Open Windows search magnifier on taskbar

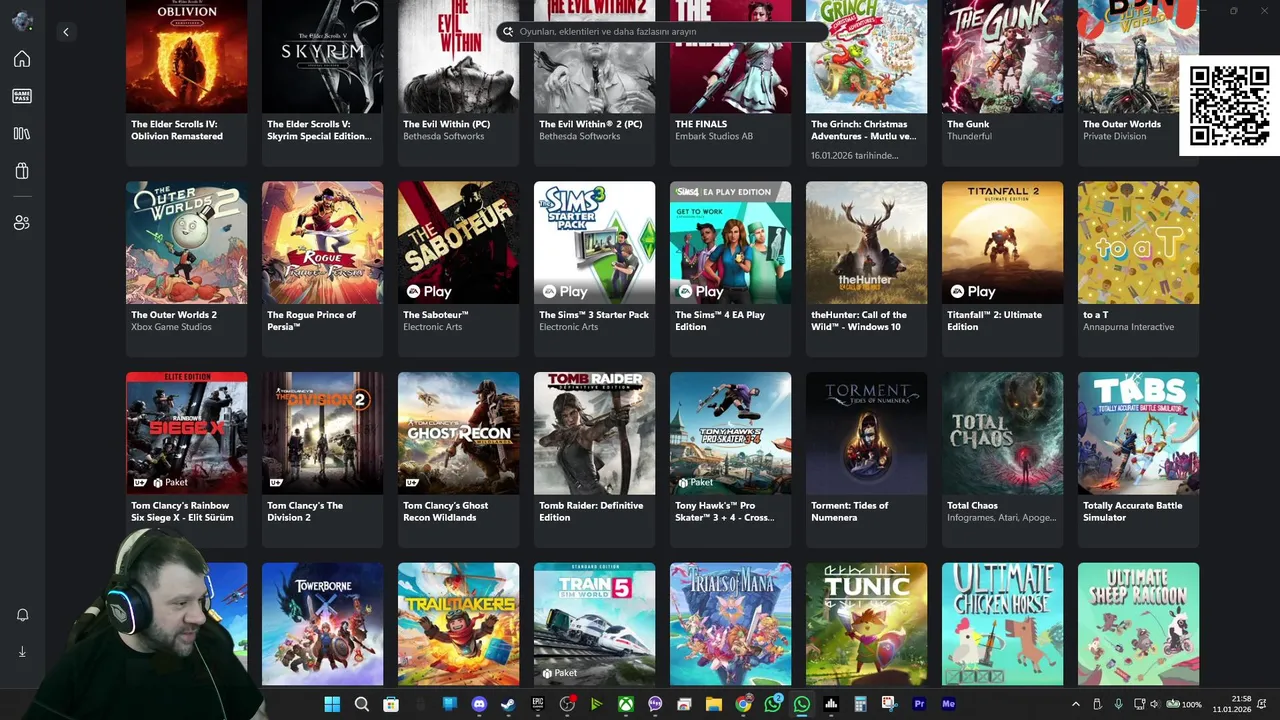[x=362, y=704]
